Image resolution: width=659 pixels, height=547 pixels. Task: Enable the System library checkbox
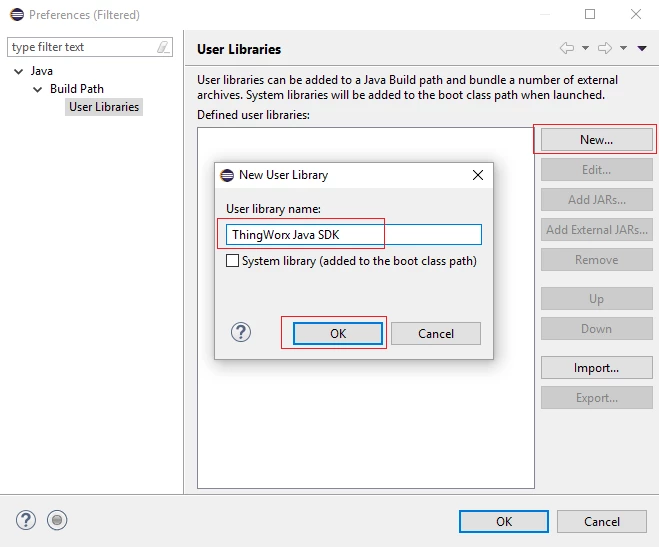(x=232, y=260)
